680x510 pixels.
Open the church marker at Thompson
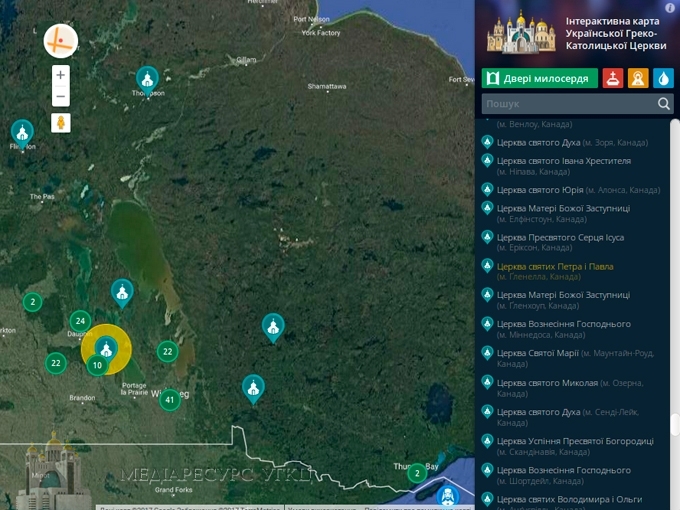pos(147,81)
